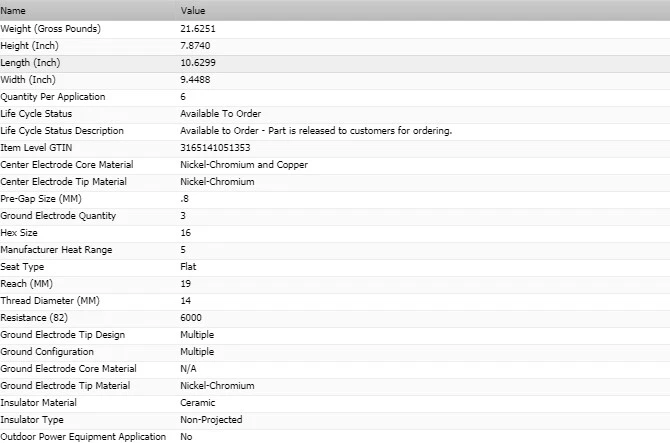Select the Length (Inch) row label

30,63
